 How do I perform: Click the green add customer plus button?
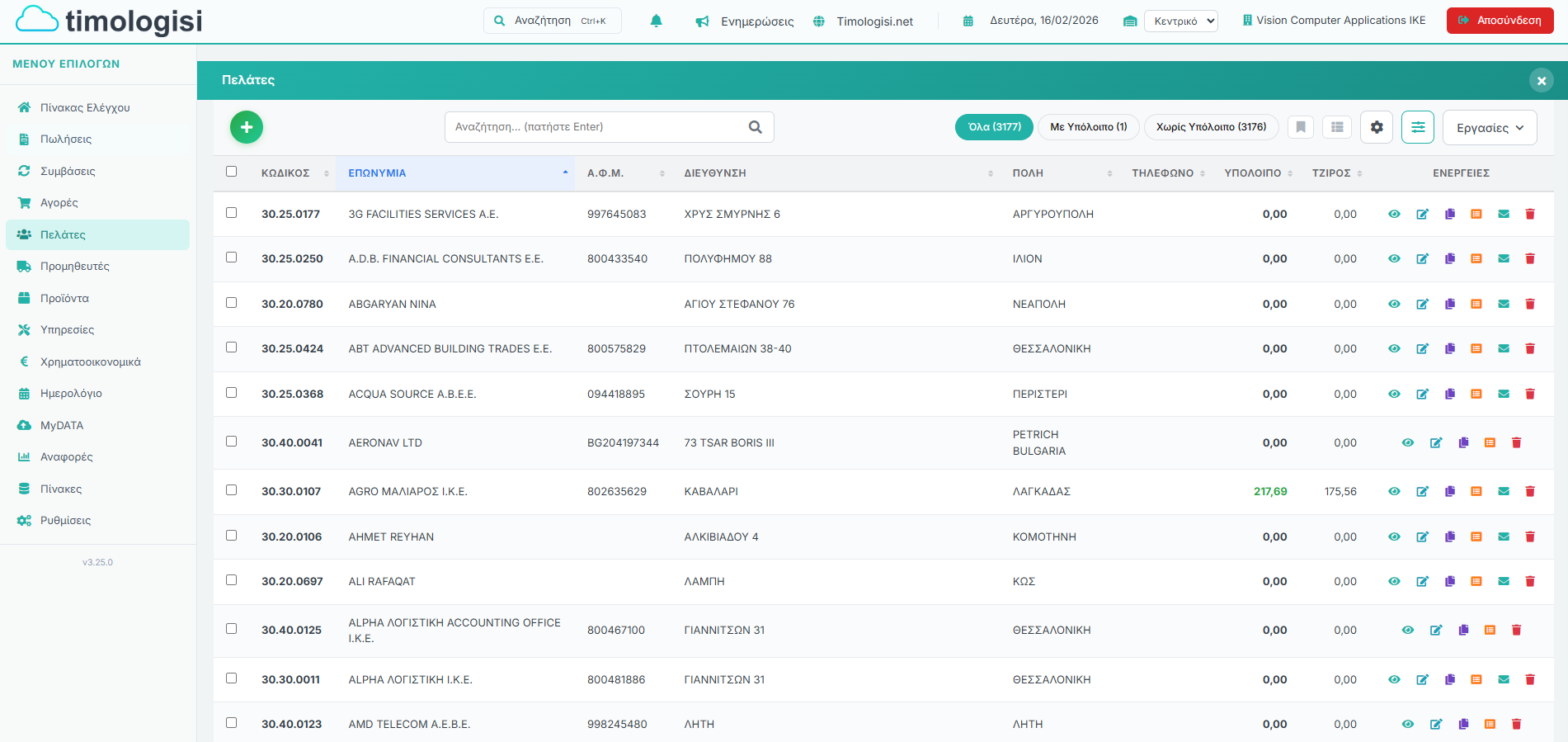[246, 127]
